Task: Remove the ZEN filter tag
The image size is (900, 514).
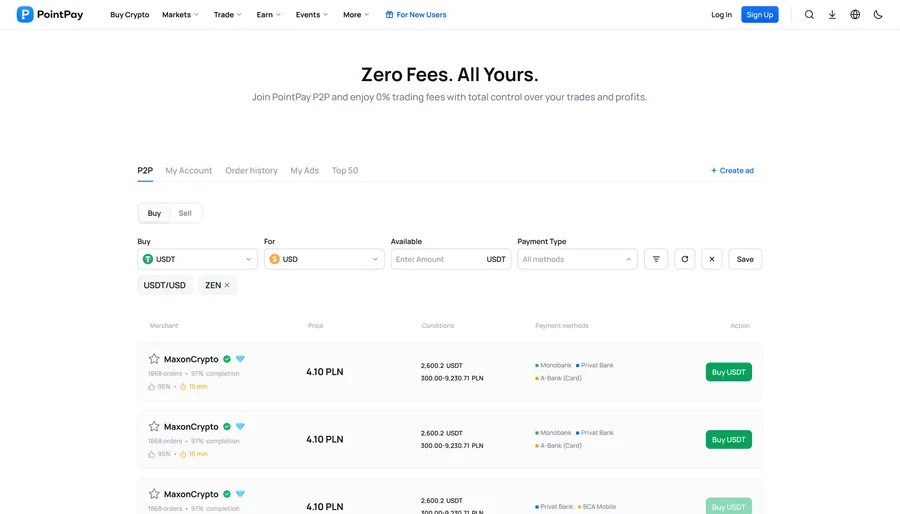Action: click(227, 285)
